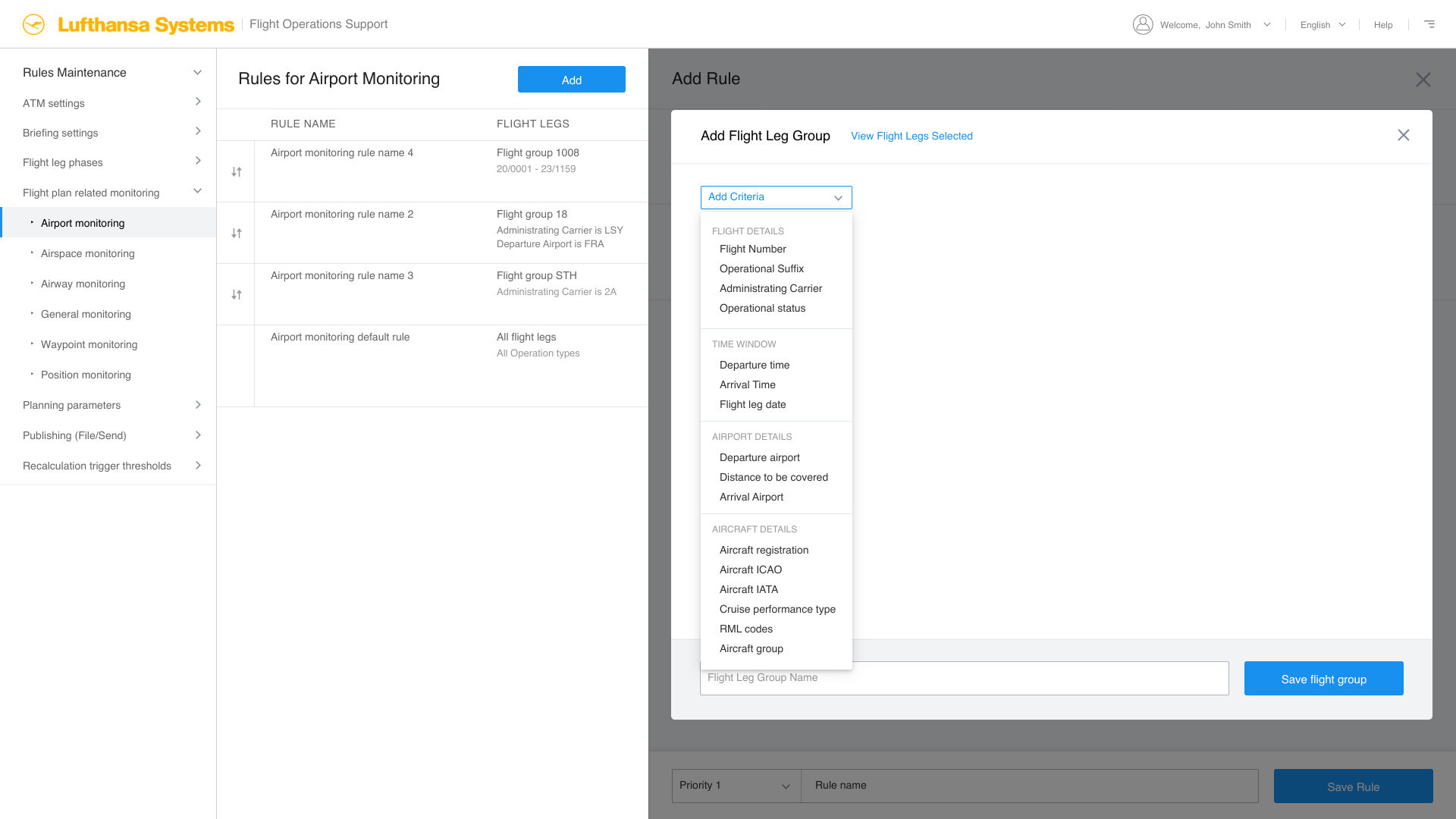This screenshot has height=819, width=1456.
Task: Expand Flight leg phases
Action: pyautogui.click(x=198, y=161)
